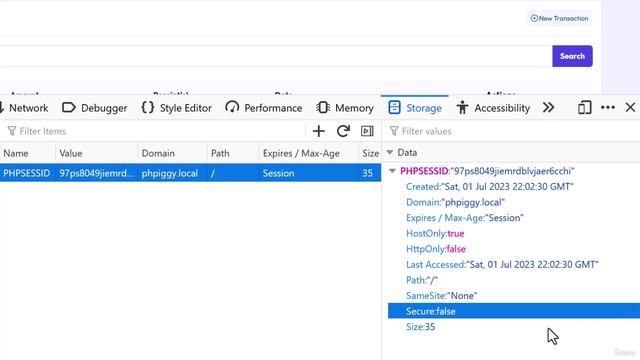Image resolution: width=640 pixels, height=360 pixels.
Task: Toggle the sidebar panel icon
Action: (367, 131)
